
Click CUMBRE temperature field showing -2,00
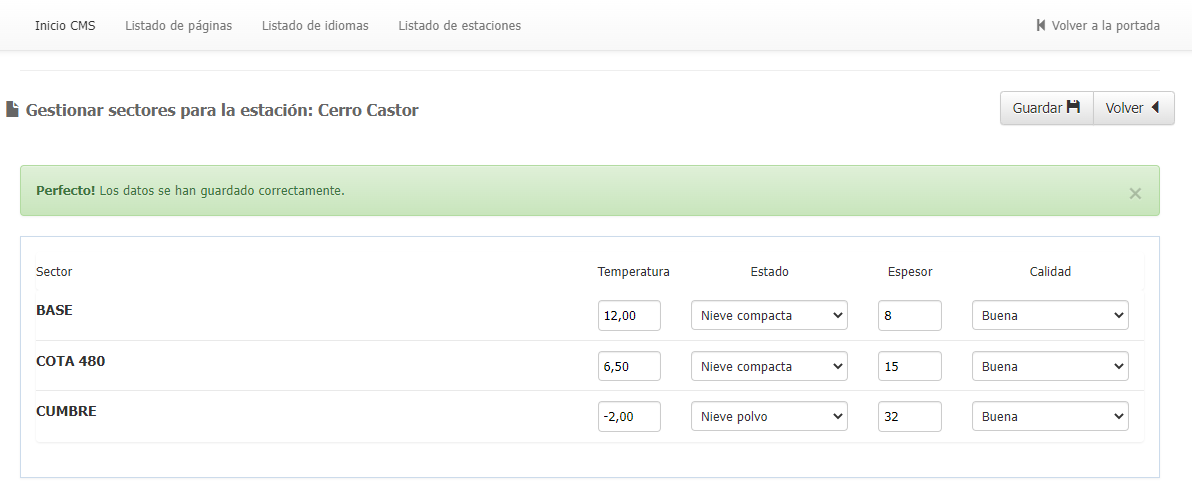click(629, 416)
